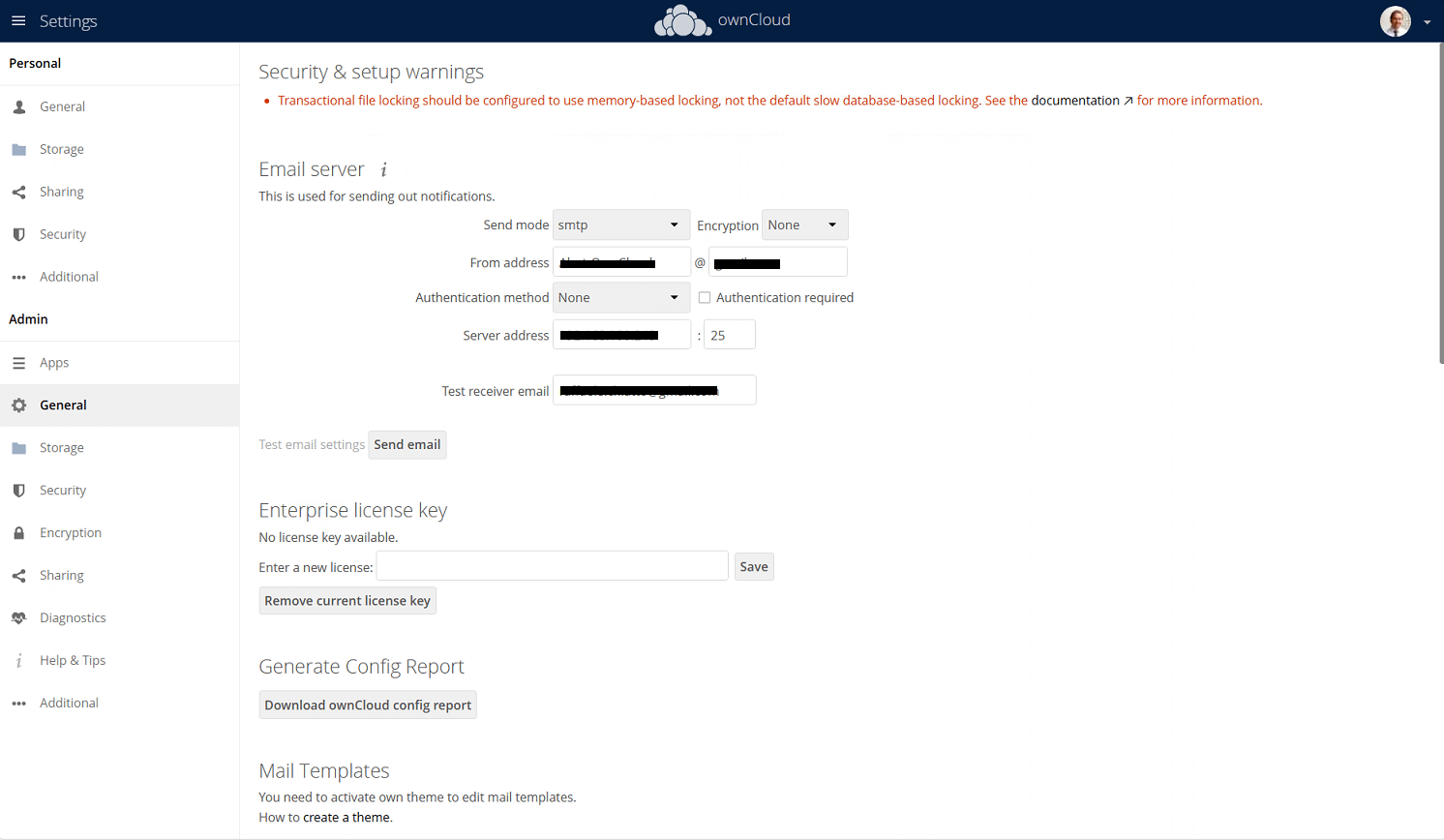Click the From address domain field
This screenshot has width=1444, height=840.
click(778, 261)
